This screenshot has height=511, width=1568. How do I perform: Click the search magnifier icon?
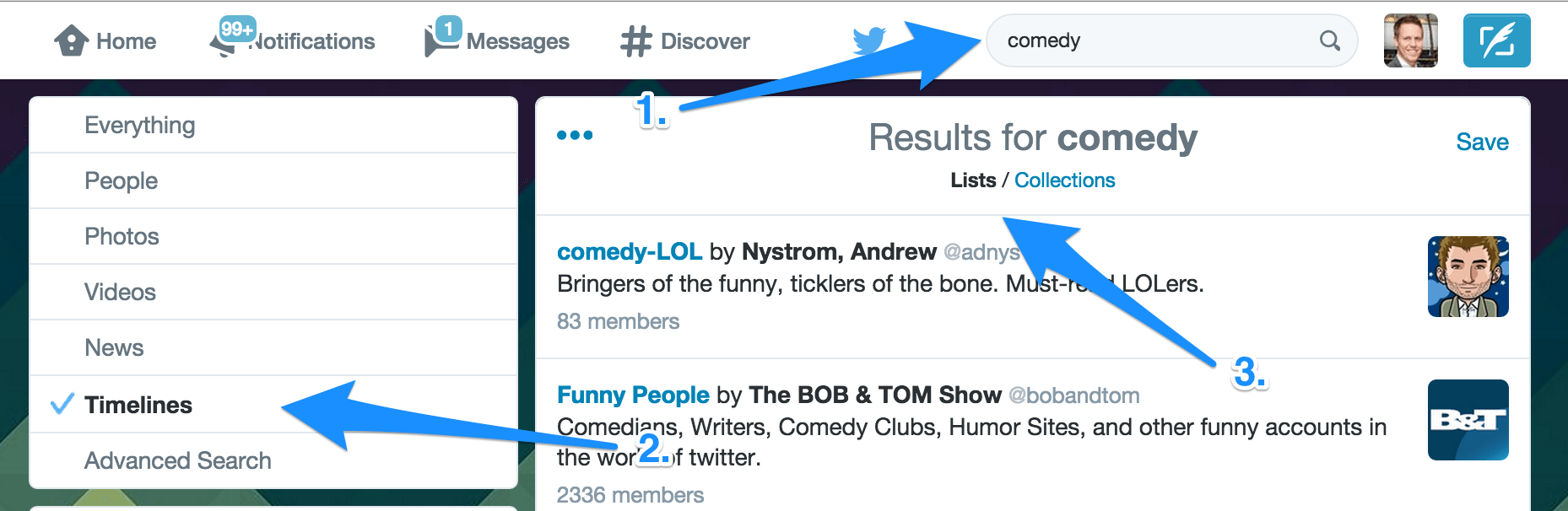tap(1330, 40)
